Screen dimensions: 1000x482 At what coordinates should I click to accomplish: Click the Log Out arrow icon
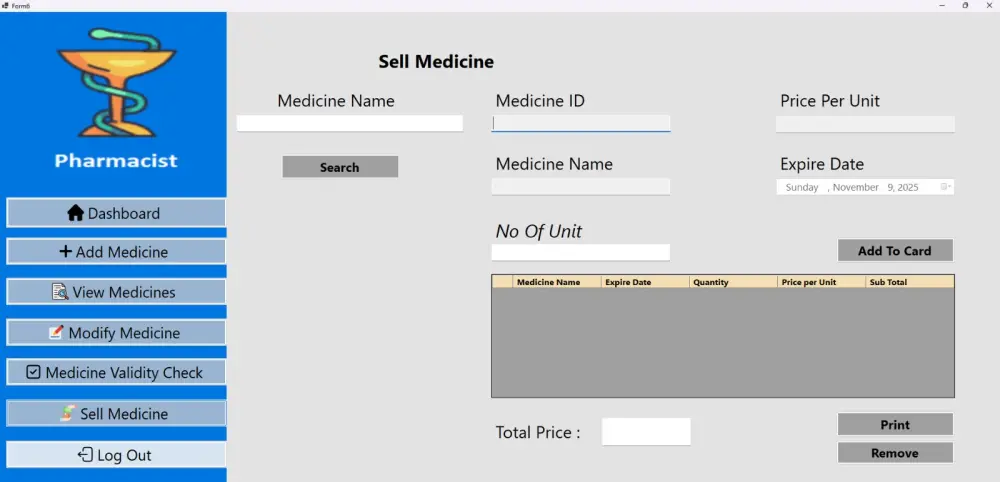pos(85,455)
